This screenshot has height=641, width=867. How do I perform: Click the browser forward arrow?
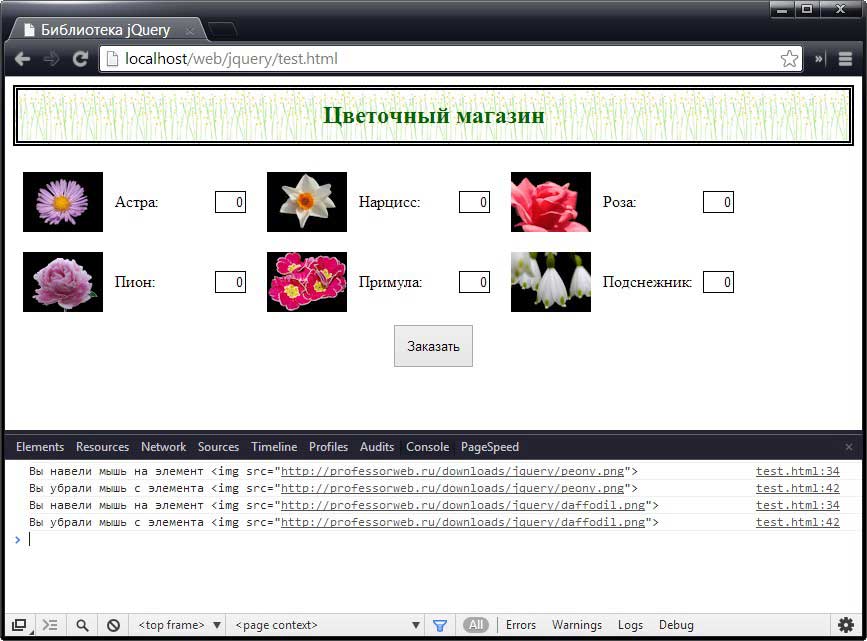[51, 59]
